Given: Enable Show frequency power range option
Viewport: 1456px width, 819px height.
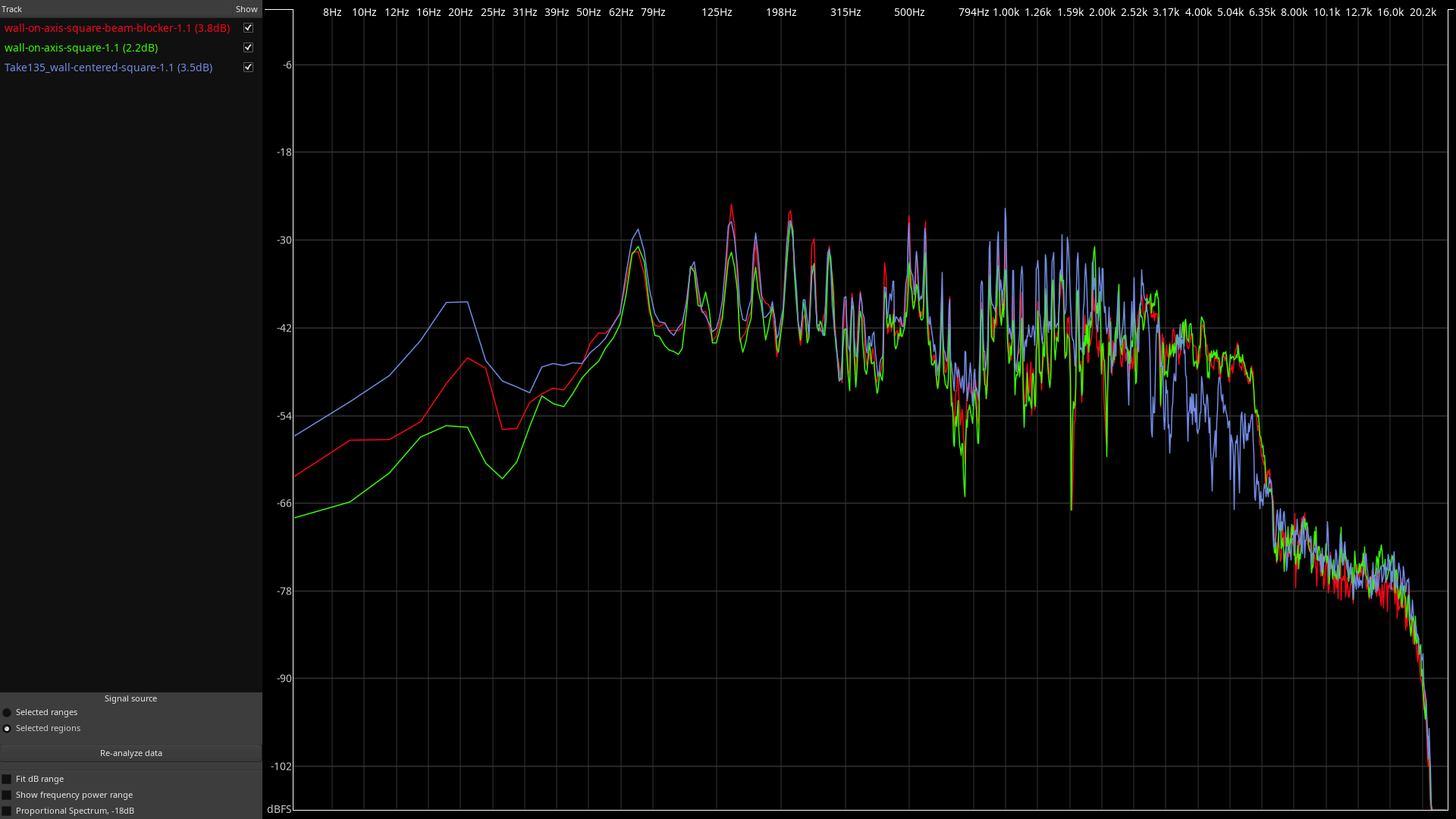Looking at the screenshot, I should [x=7, y=795].
